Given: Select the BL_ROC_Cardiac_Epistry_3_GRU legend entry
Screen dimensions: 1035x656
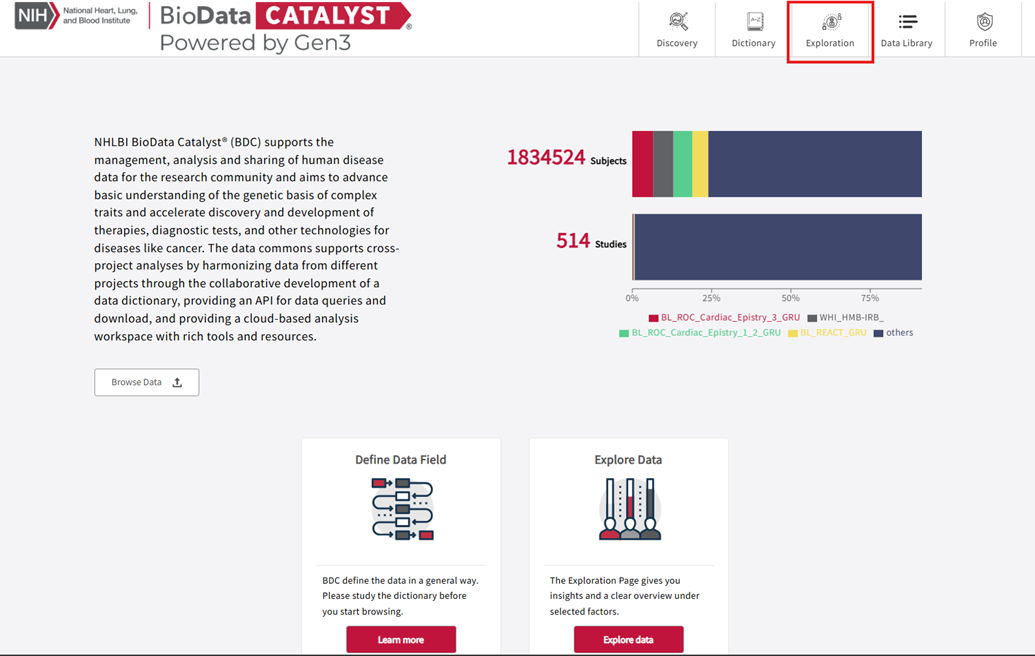Looking at the screenshot, I should pyautogui.click(x=724, y=317).
